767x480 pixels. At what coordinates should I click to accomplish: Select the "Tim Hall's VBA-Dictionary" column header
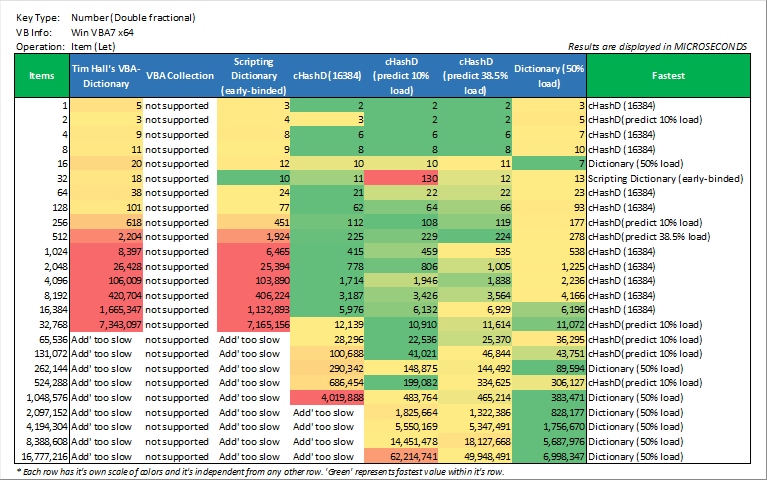tap(105, 75)
